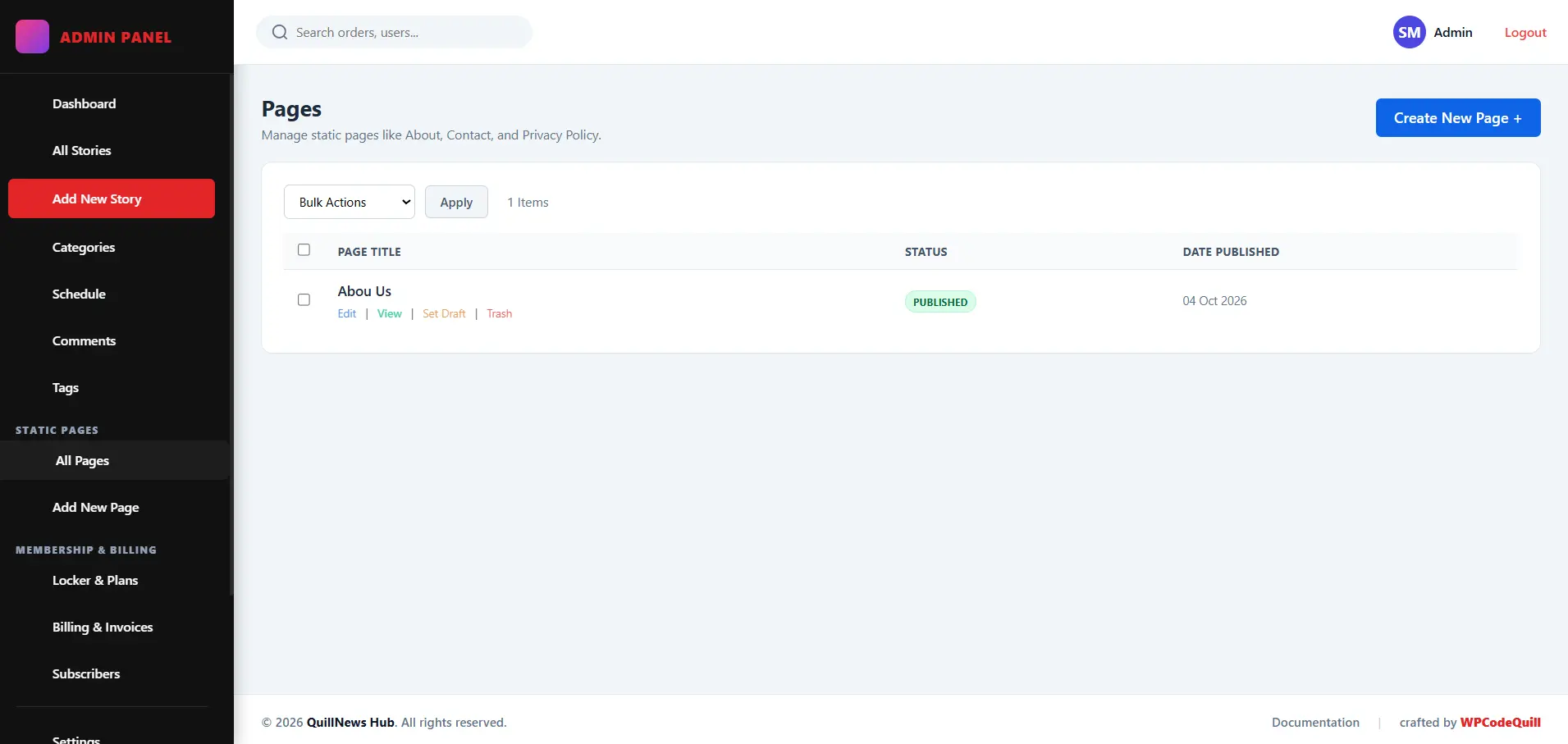Toggle the select-all pages checkbox
Viewport: 1568px width, 744px height.
[x=304, y=249]
